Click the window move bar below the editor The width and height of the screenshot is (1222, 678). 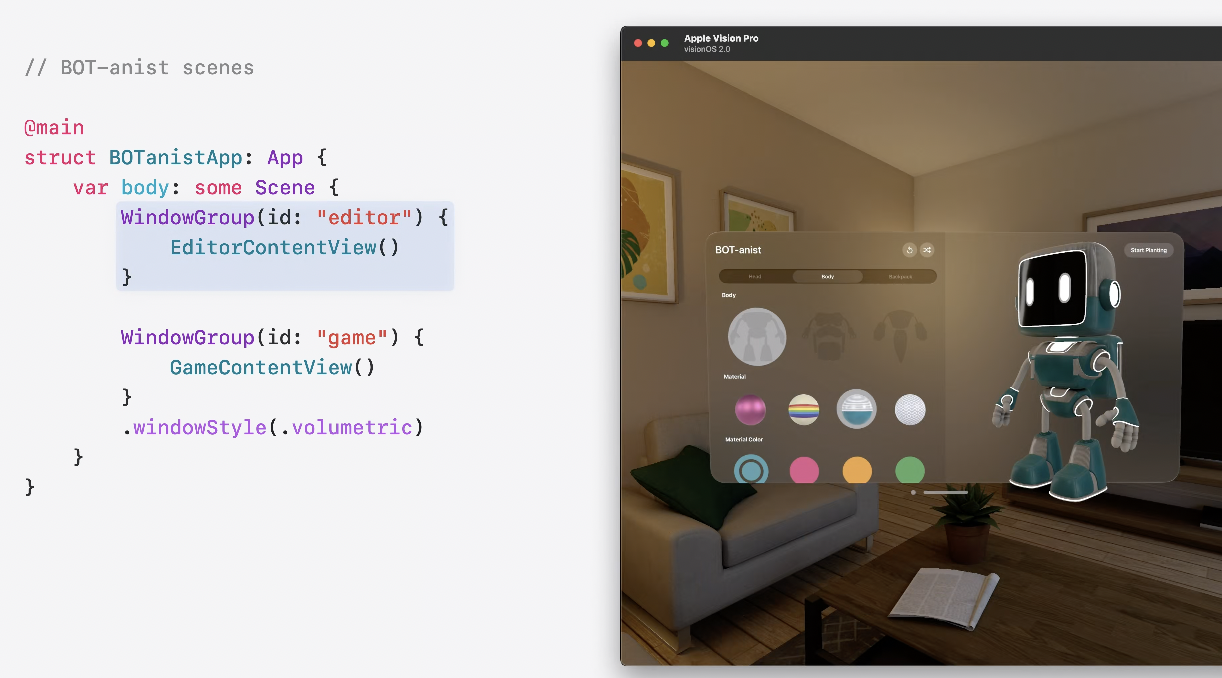[x=945, y=492]
